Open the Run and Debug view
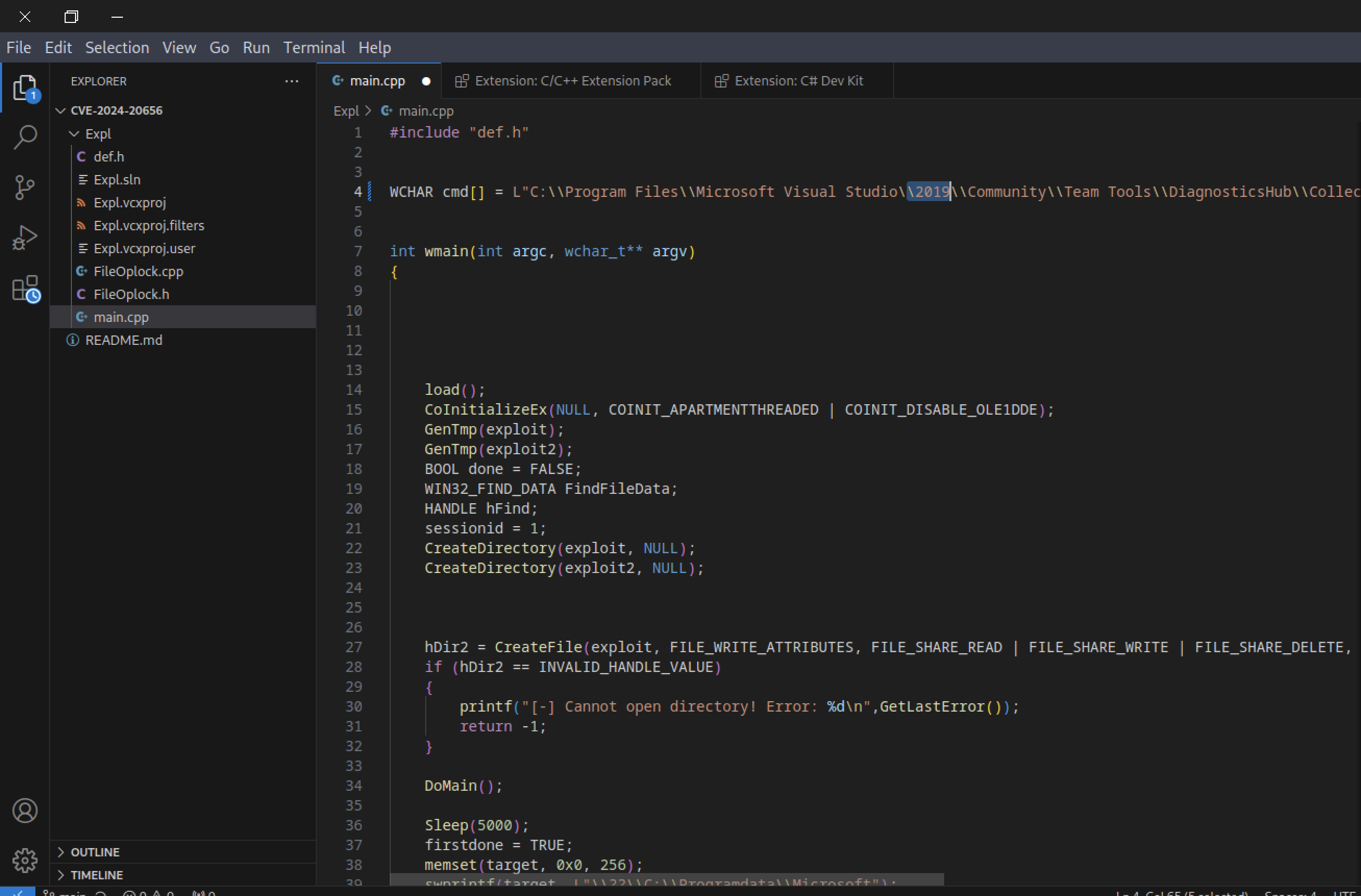1361x896 pixels. pos(24,237)
